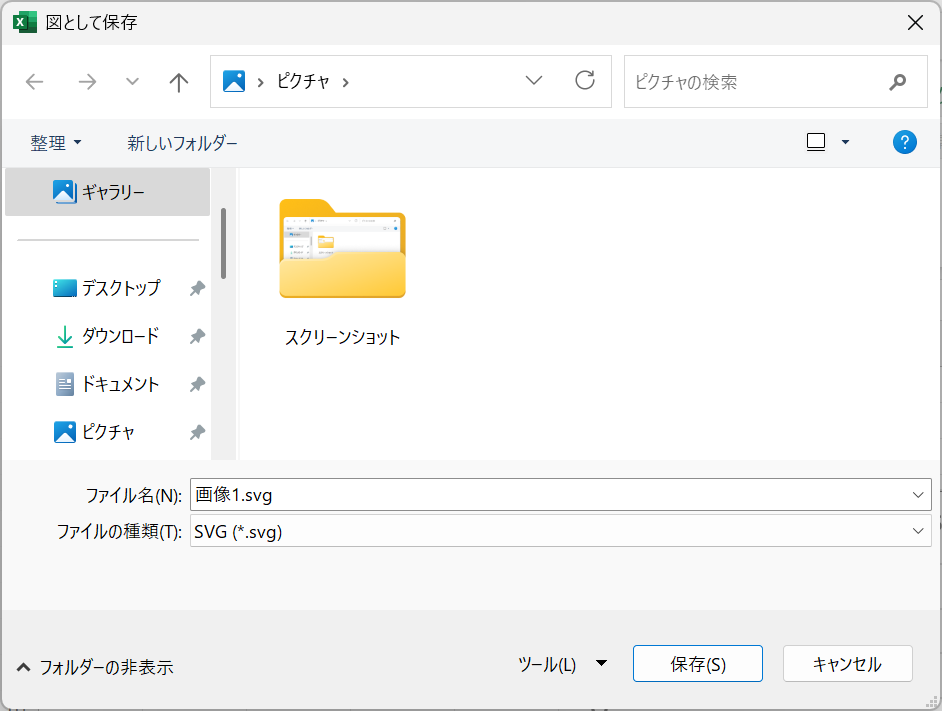
Task: Unpin ダウンロード from the navigation pane
Action: tap(196, 336)
